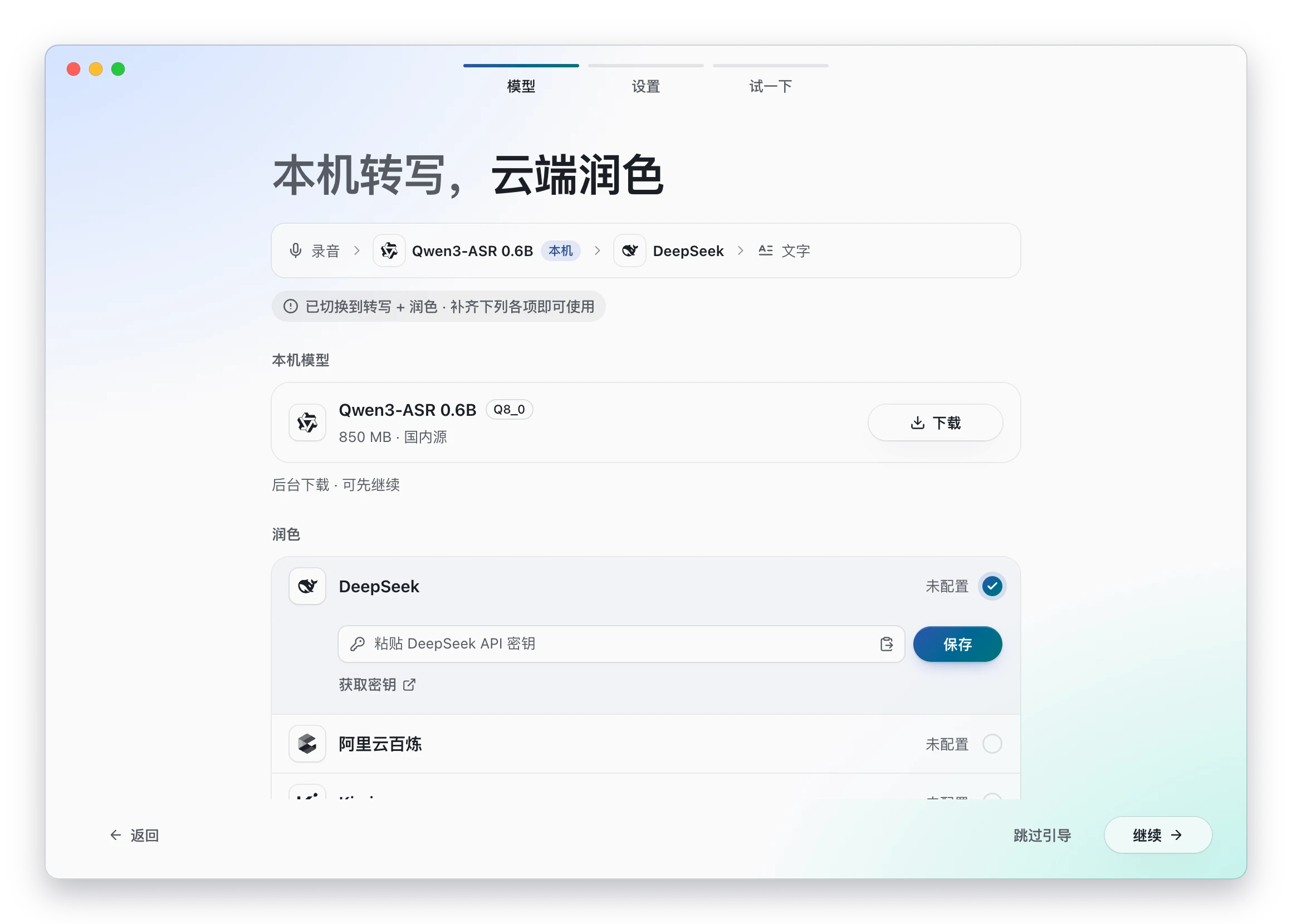Click the 粘贴 DeepSeek API 密钥 input field

click(621, 644)
